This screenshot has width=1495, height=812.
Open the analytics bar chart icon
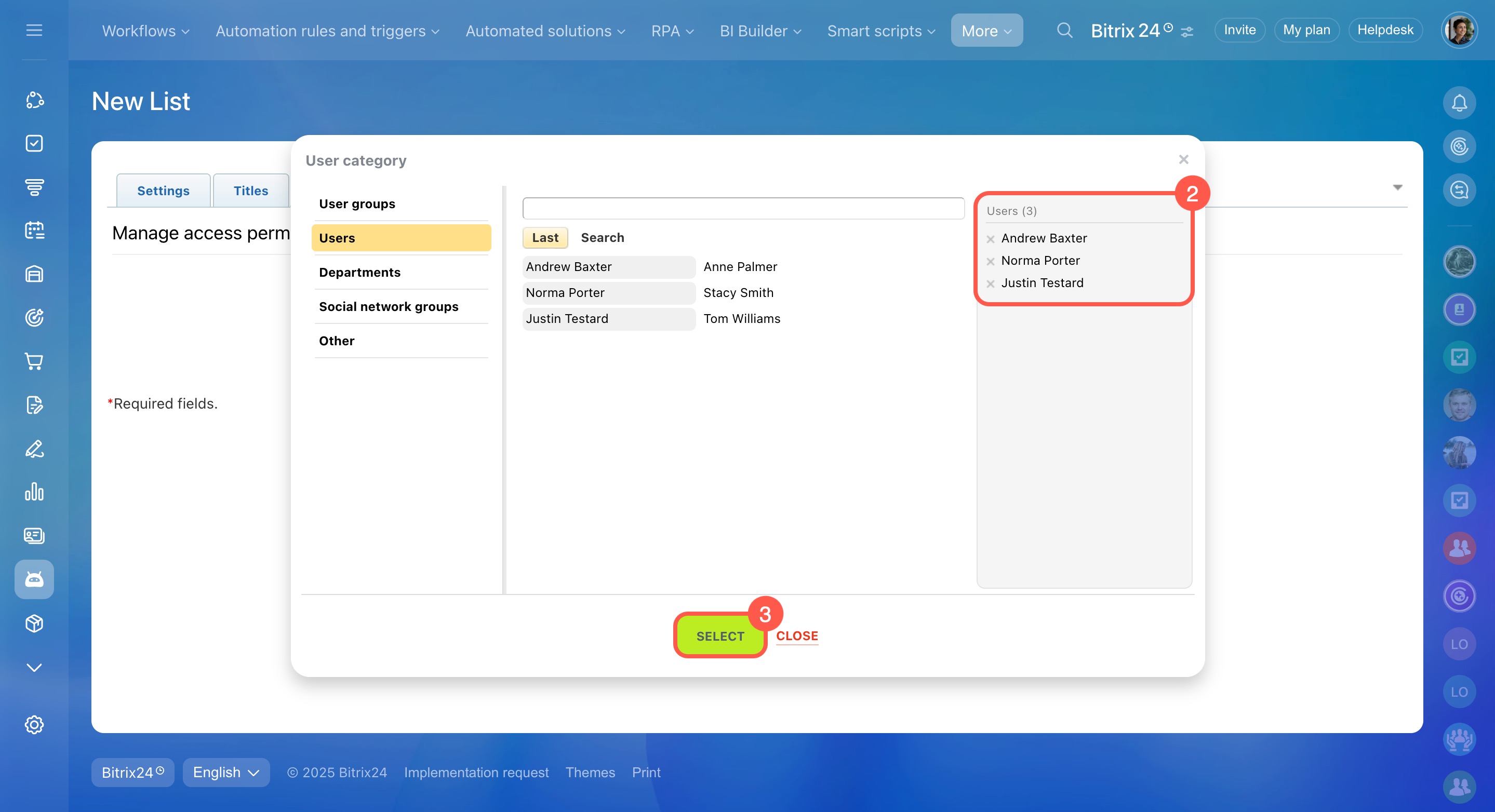click(34, 492)
